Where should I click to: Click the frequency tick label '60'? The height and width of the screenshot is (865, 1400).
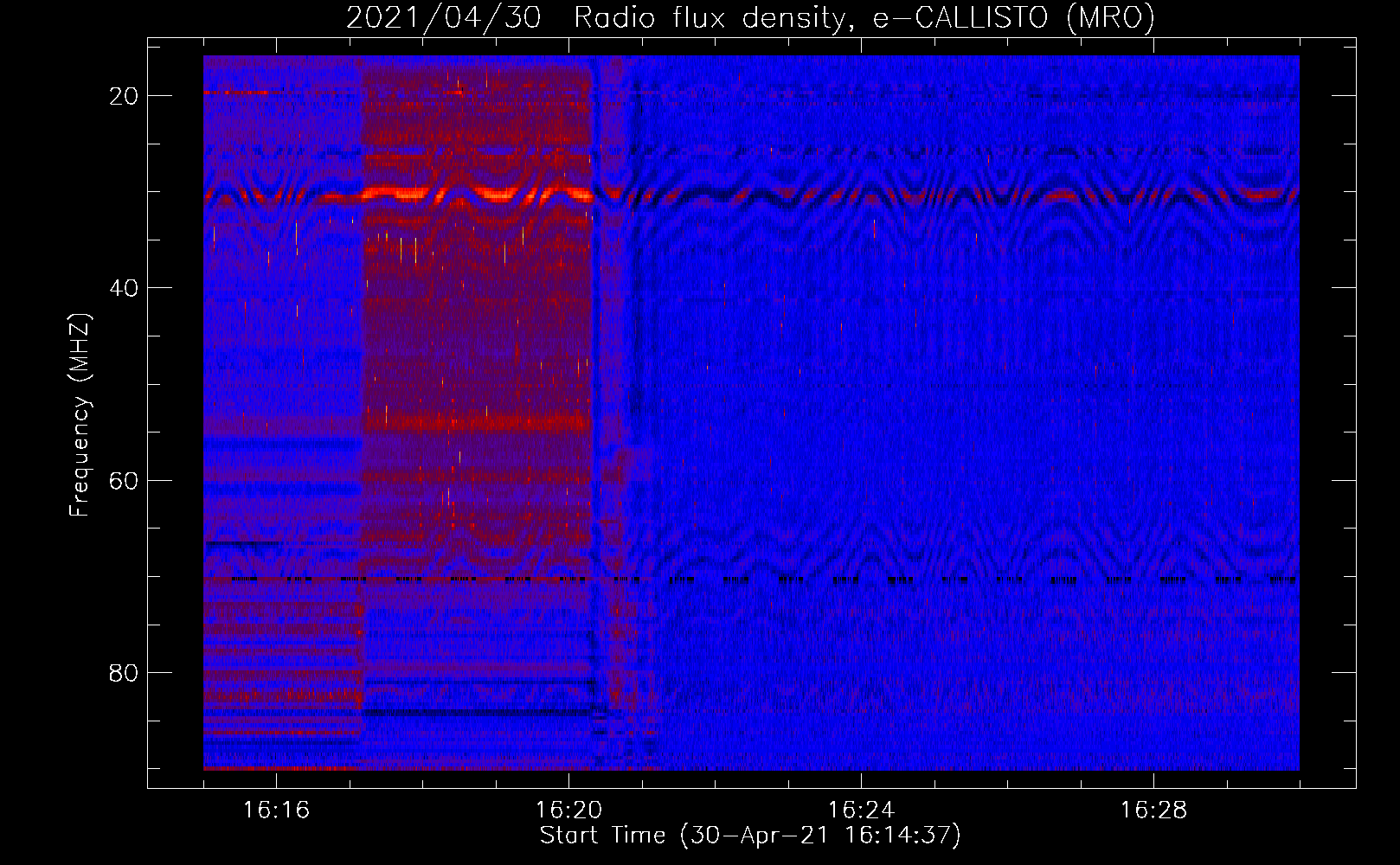(125, 480)
